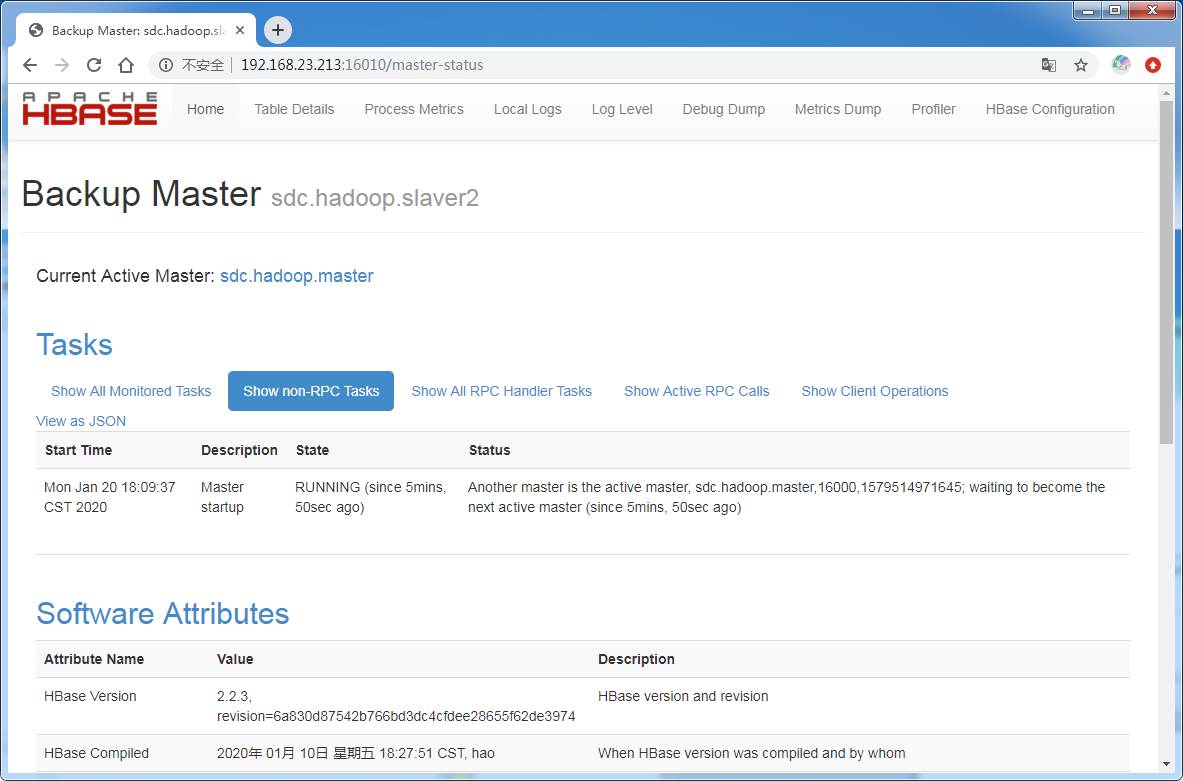This screenshot has width=1183, height=781.
Task: Click the Apache HBase logo
Action: (90, 109)
